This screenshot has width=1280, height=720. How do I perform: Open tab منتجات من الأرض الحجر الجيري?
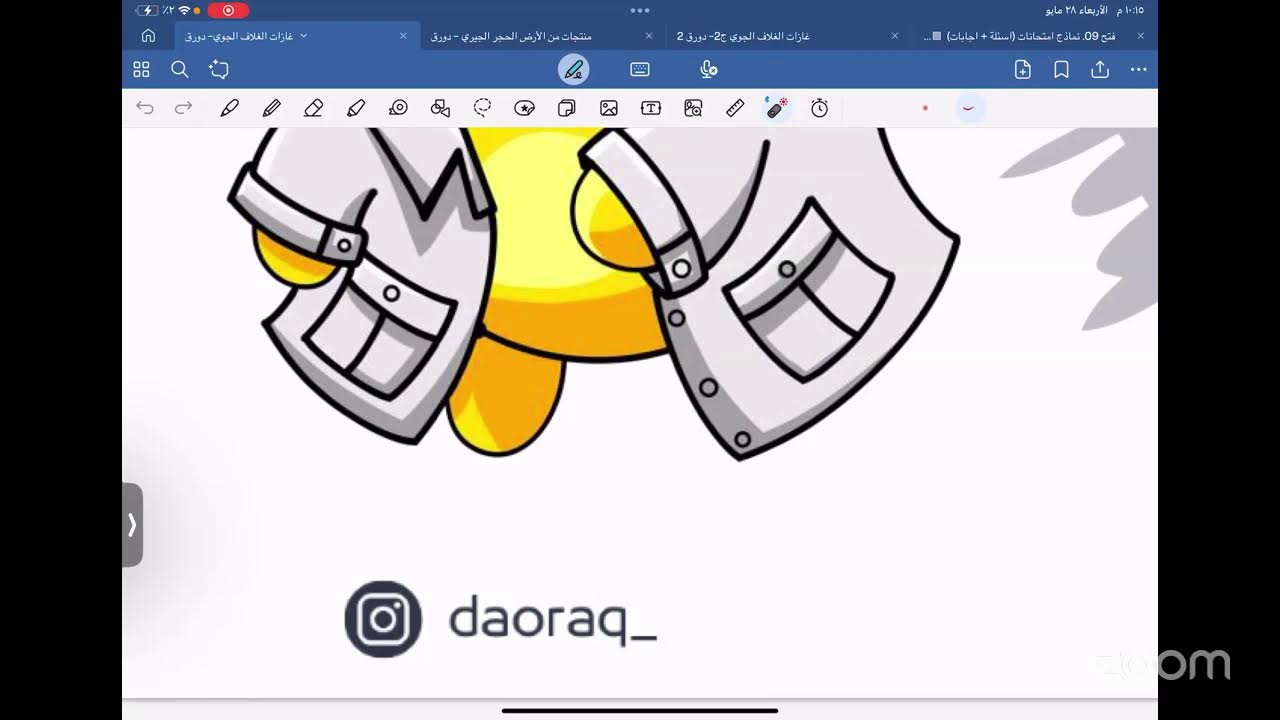coord(511,36)
